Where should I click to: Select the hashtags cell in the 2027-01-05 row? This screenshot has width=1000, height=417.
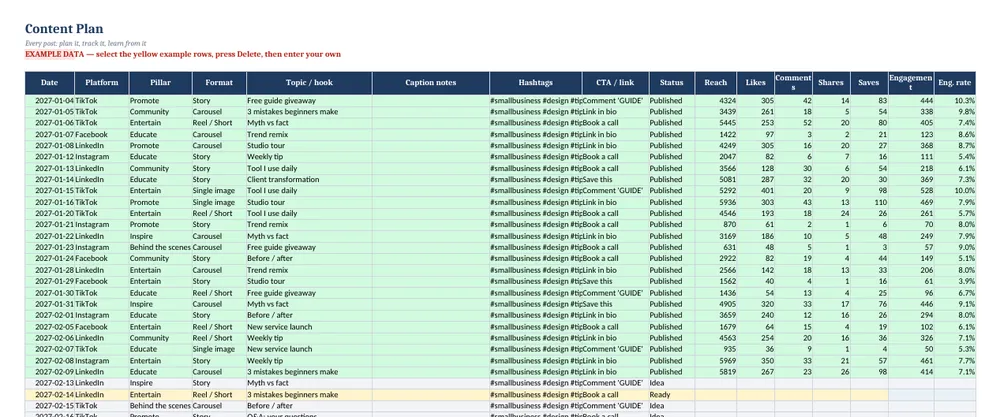[536, 112]
